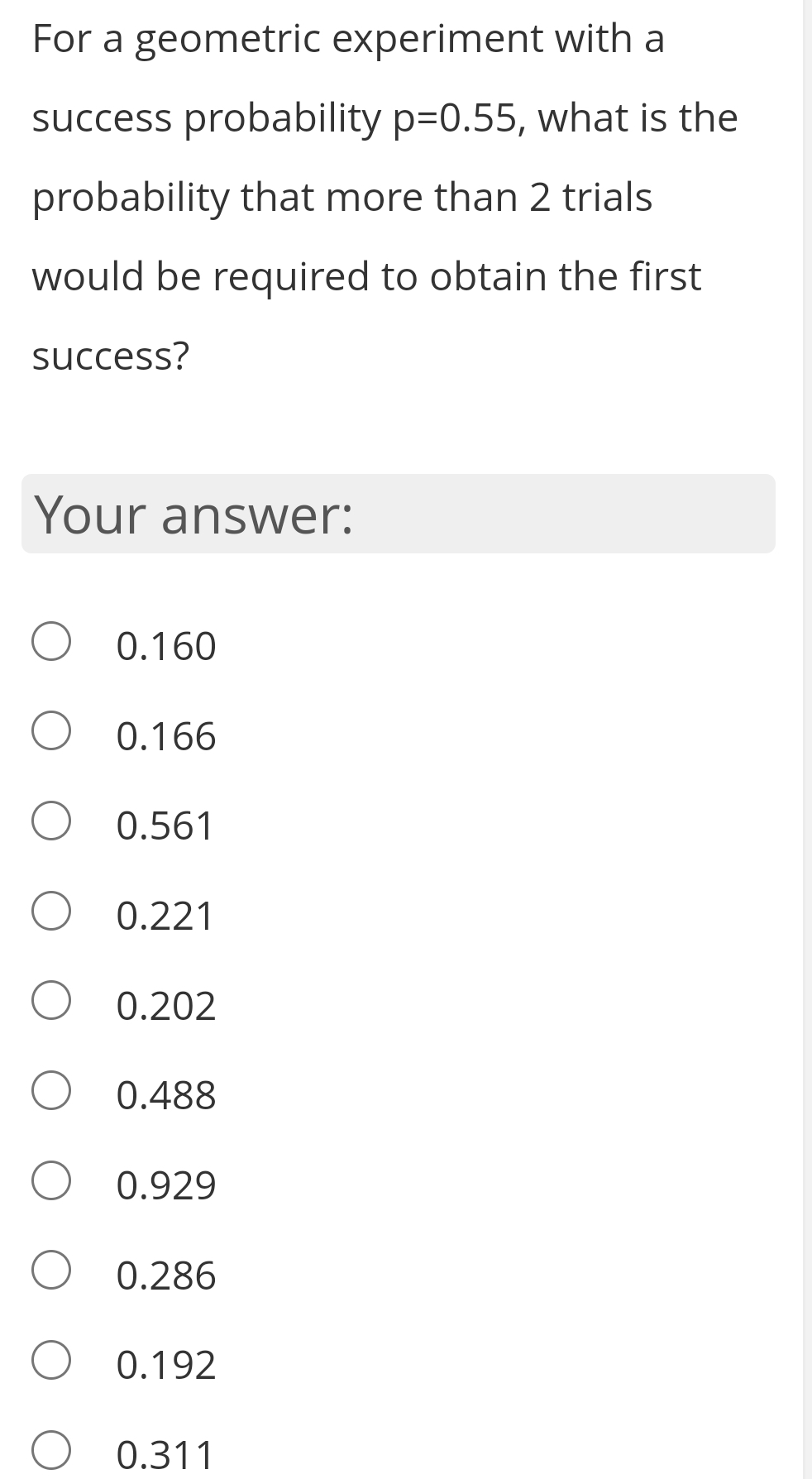Click the answer label 0.561
This screenshot has height=1479, width=812.
[x=165, y=826]
